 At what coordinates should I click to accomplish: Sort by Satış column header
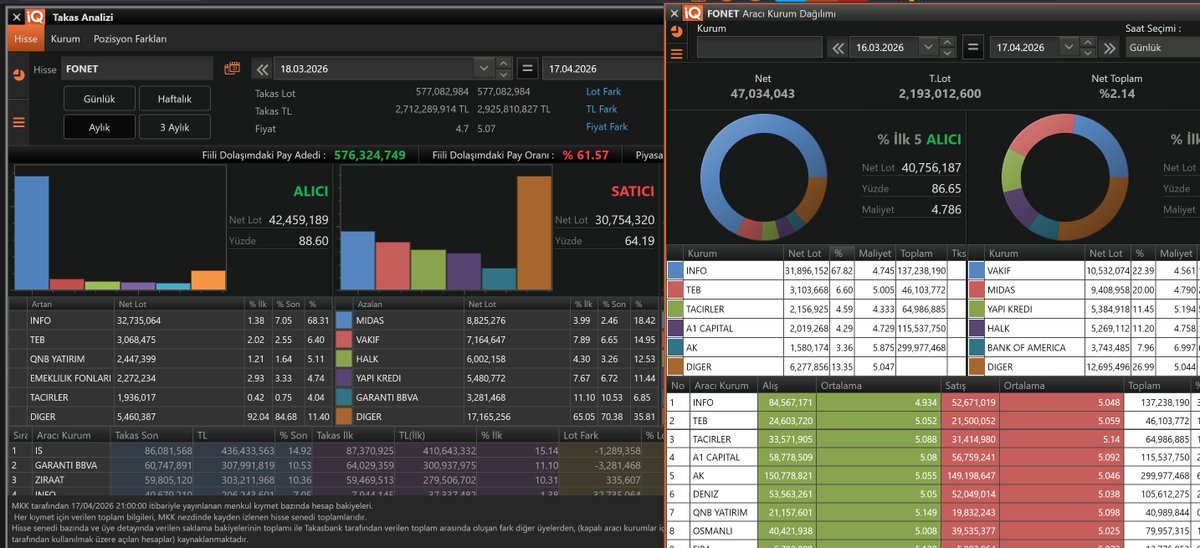pos(970,385)
